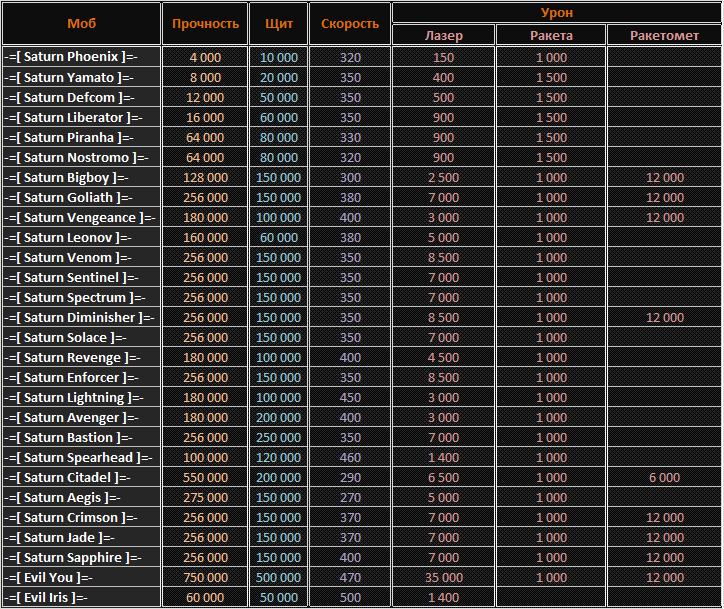Click Saturn Citadel rocket launcher value 6 000

pos(664,477)
